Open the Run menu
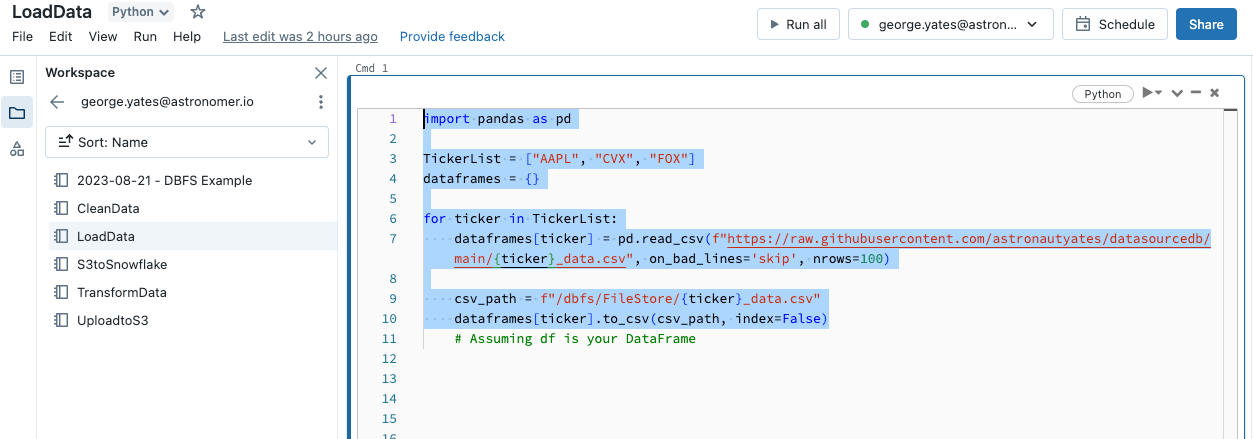 [x=145, y=37]
